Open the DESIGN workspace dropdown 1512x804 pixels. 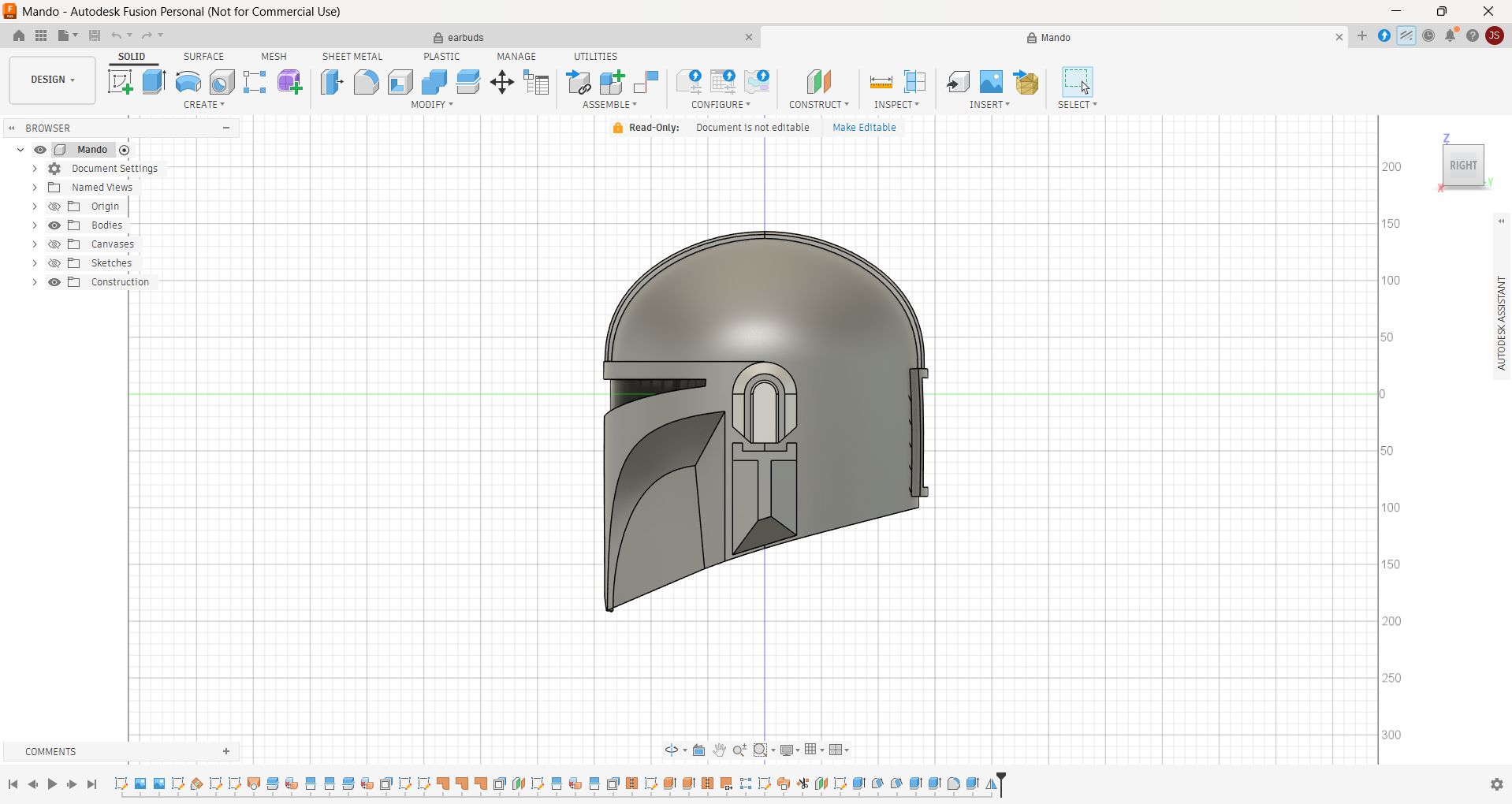point(53,80)
